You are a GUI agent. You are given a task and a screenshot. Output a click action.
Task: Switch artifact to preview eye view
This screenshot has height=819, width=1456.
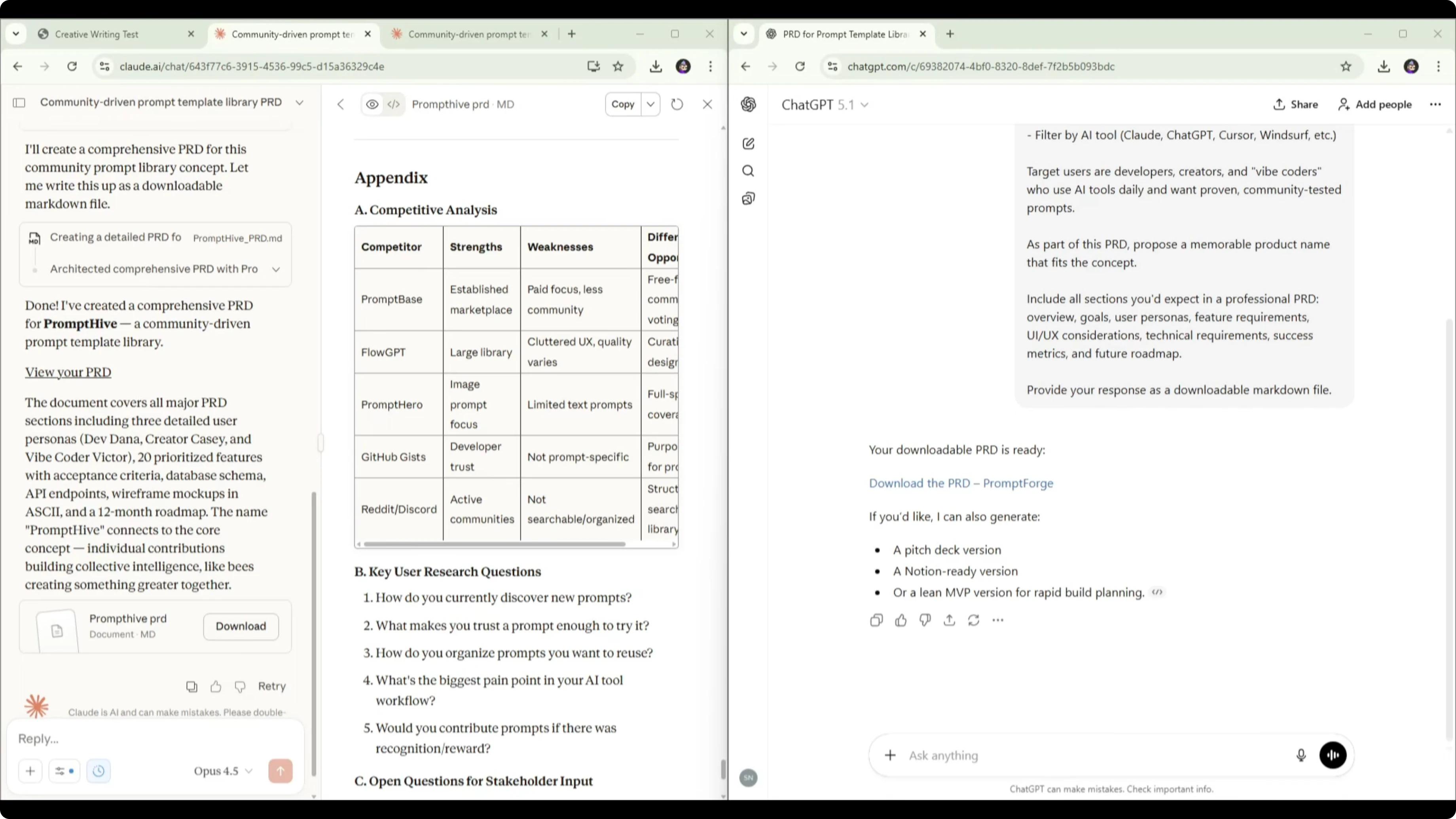372,104
